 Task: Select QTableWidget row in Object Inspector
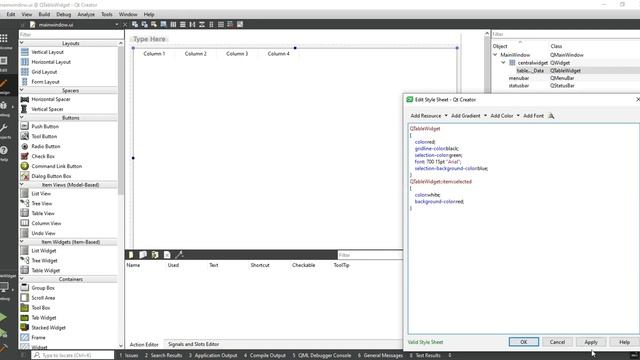(565, 71)
